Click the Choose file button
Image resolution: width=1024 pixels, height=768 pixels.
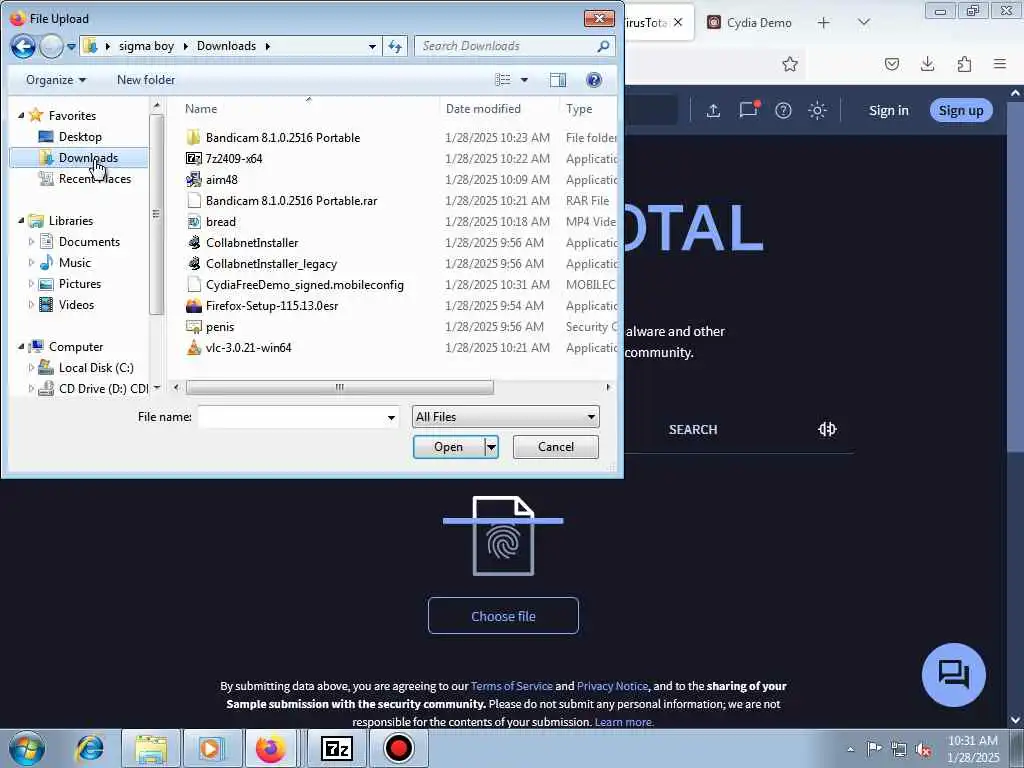(x=504, y=616)
